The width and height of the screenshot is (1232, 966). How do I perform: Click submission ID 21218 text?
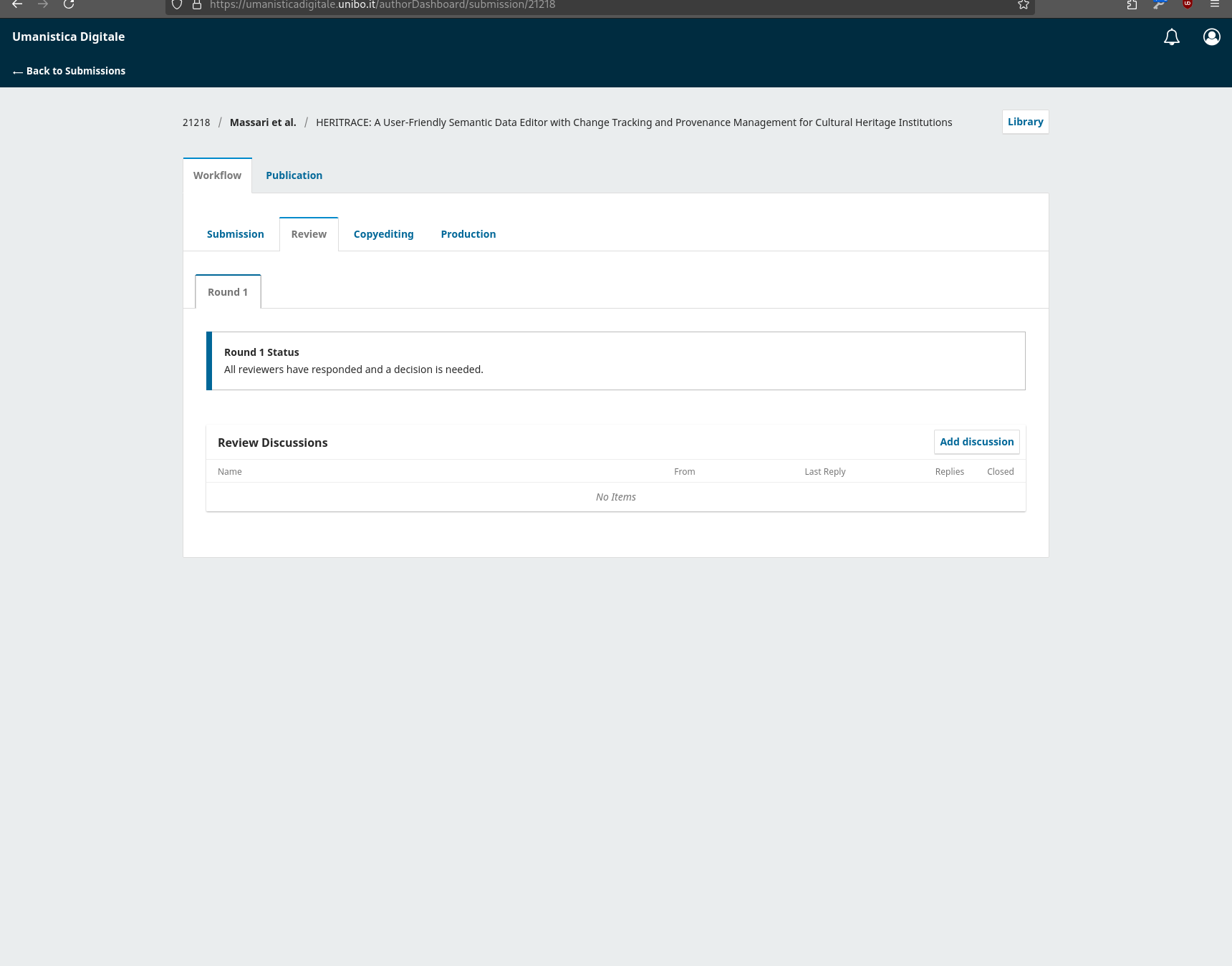pos(196,122)
